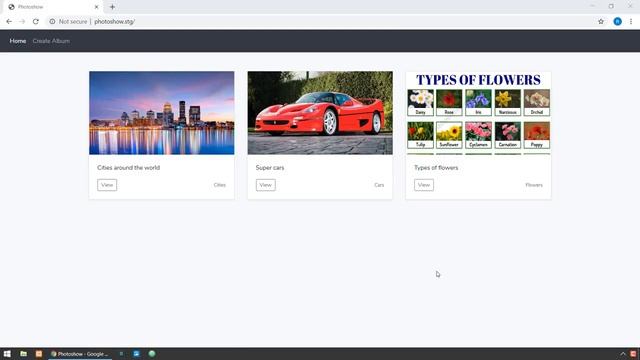Click the blue taskbar app icon

tap(136, 354)
